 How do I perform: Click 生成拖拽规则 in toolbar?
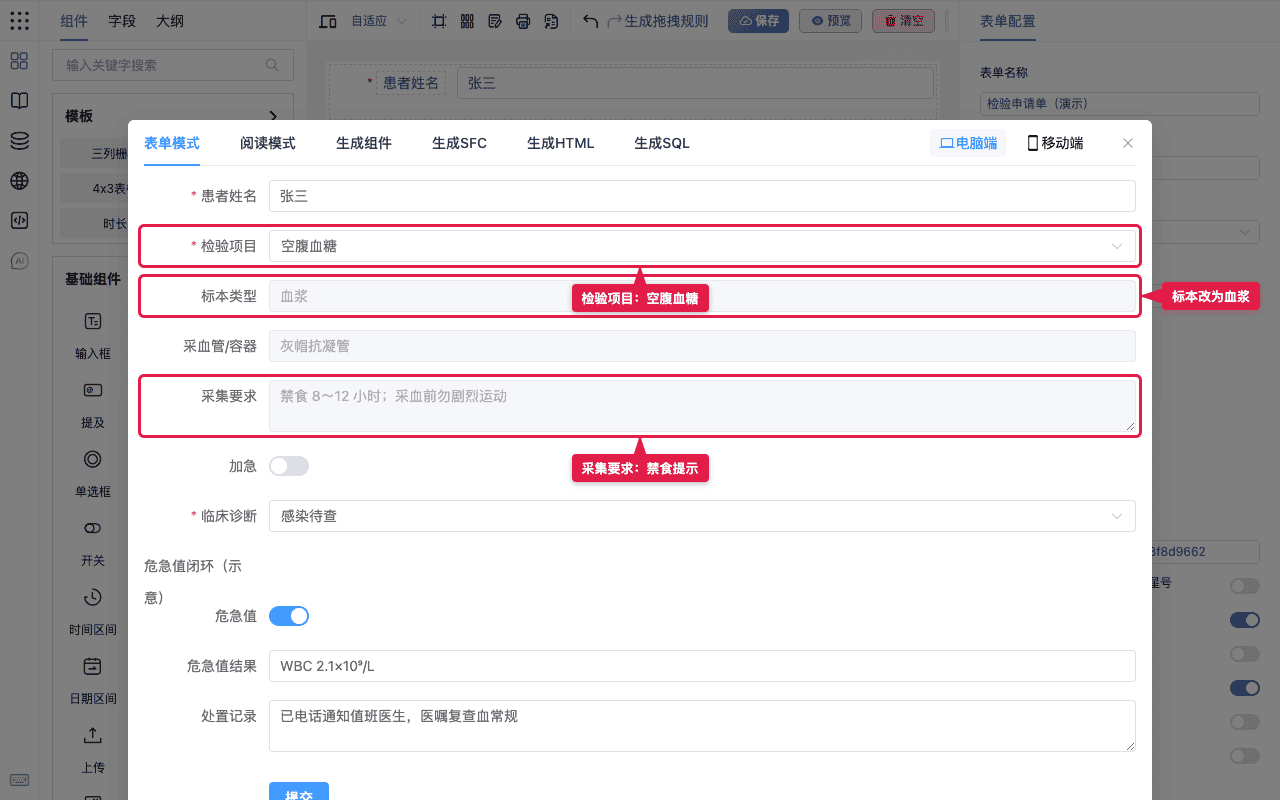point(666,21)
